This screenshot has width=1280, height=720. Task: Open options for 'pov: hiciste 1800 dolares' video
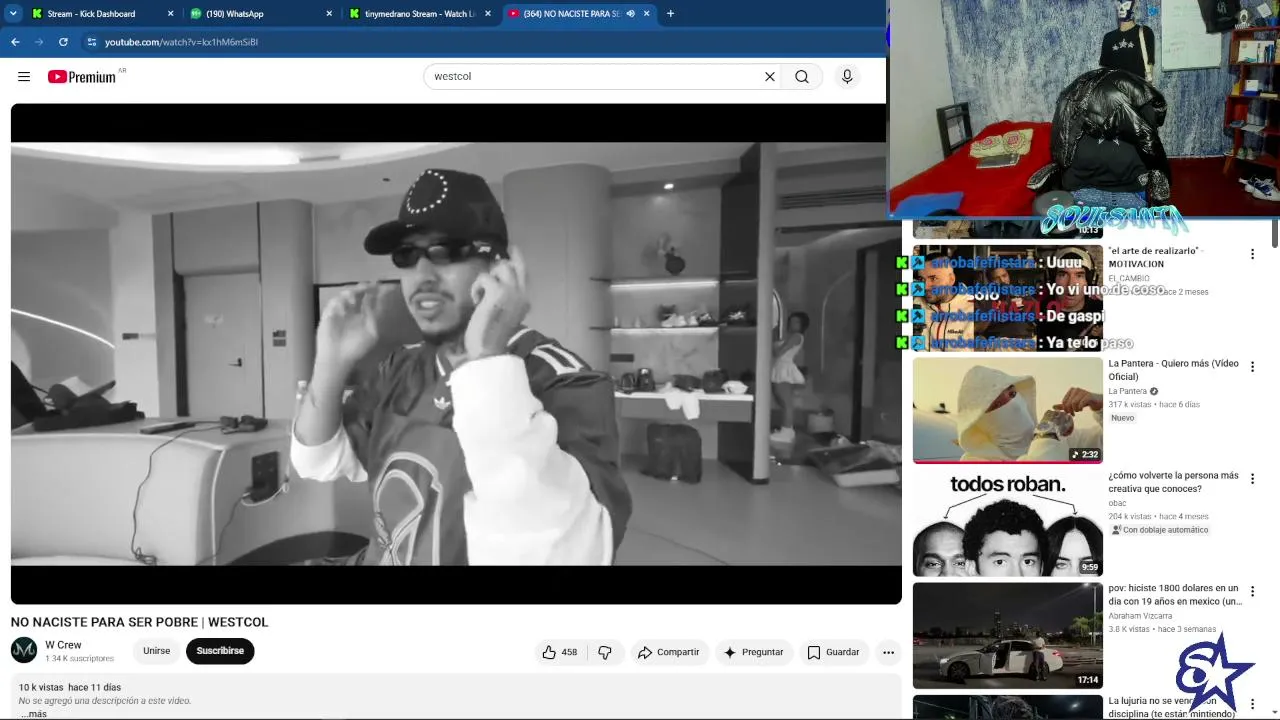[1252, 591]
